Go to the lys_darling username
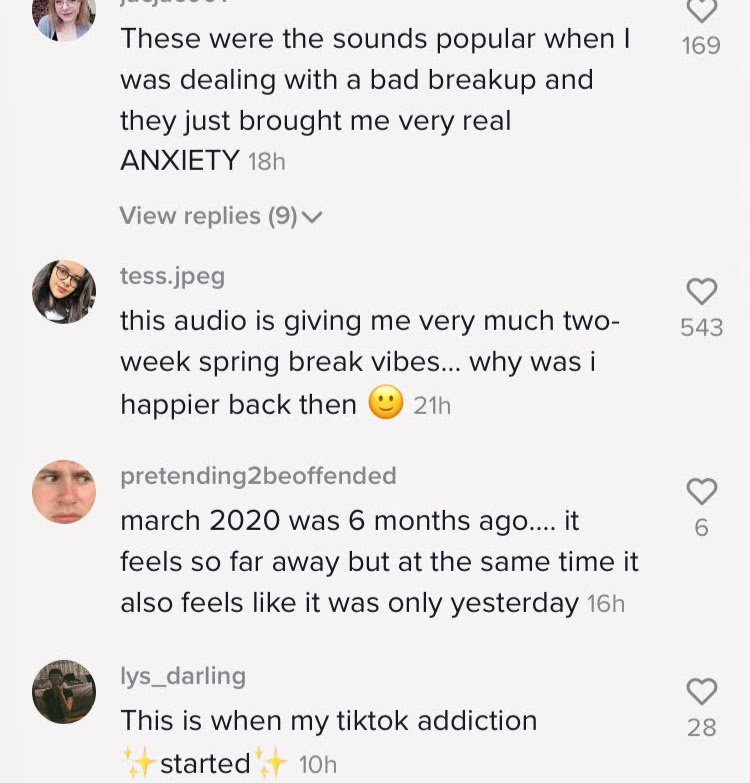This screenshot has height=783, width=750. [182, 676]
